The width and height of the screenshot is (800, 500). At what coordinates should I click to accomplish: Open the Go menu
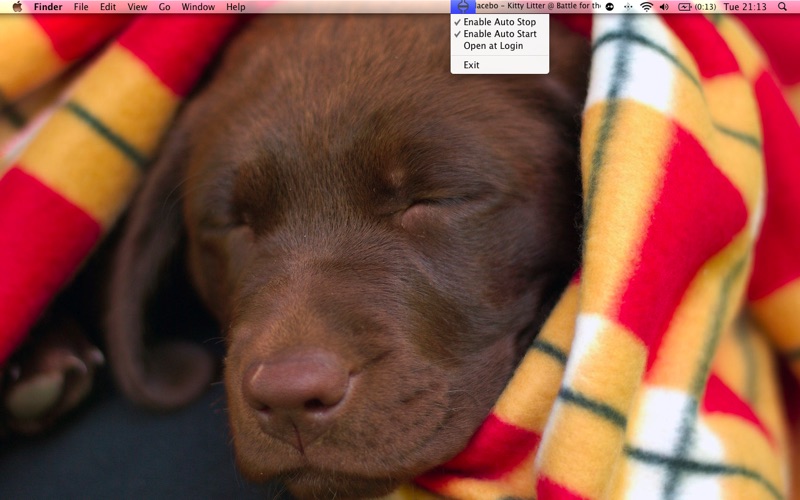[x=164, y=7]
